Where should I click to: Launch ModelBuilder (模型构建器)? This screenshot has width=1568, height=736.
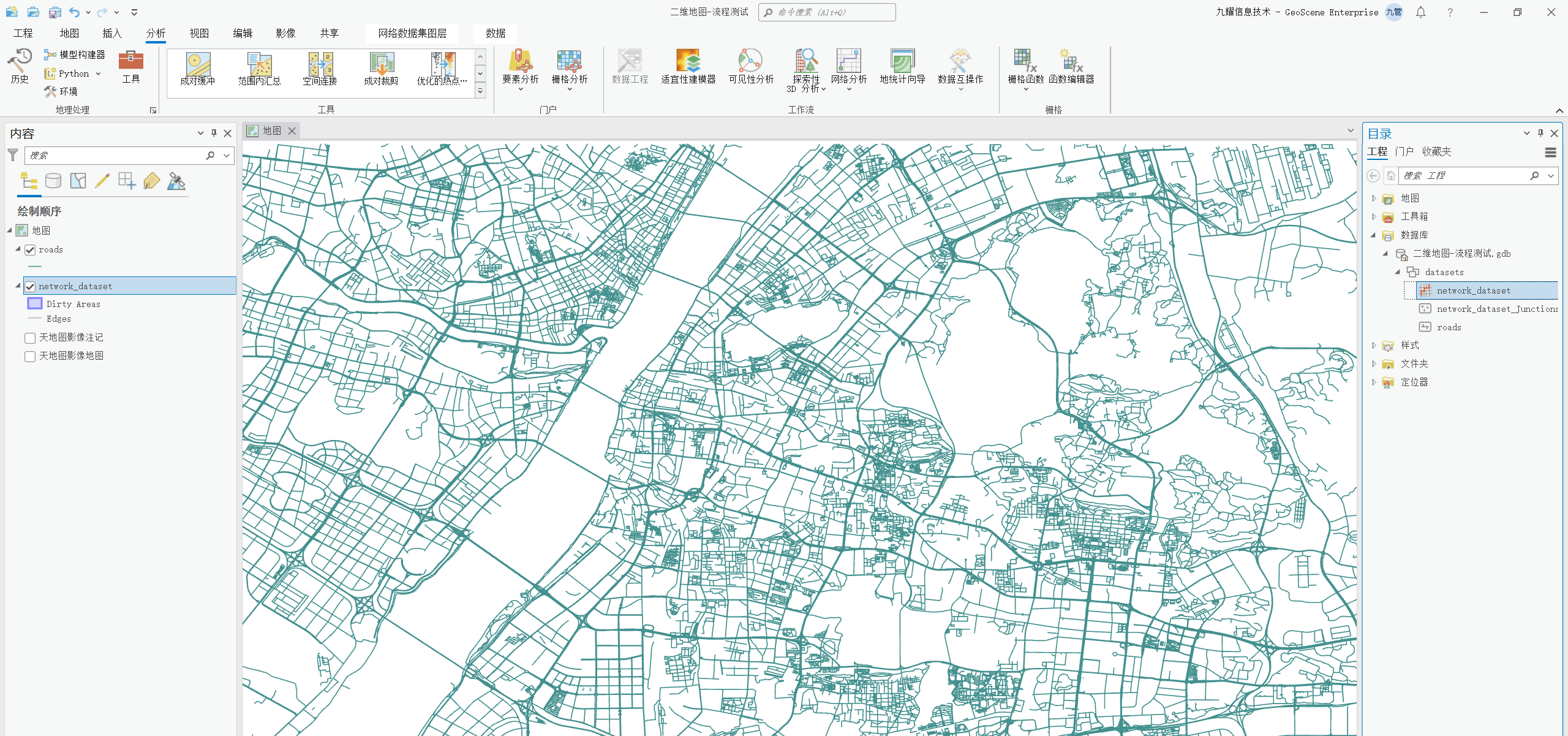[x=75, y=55]
